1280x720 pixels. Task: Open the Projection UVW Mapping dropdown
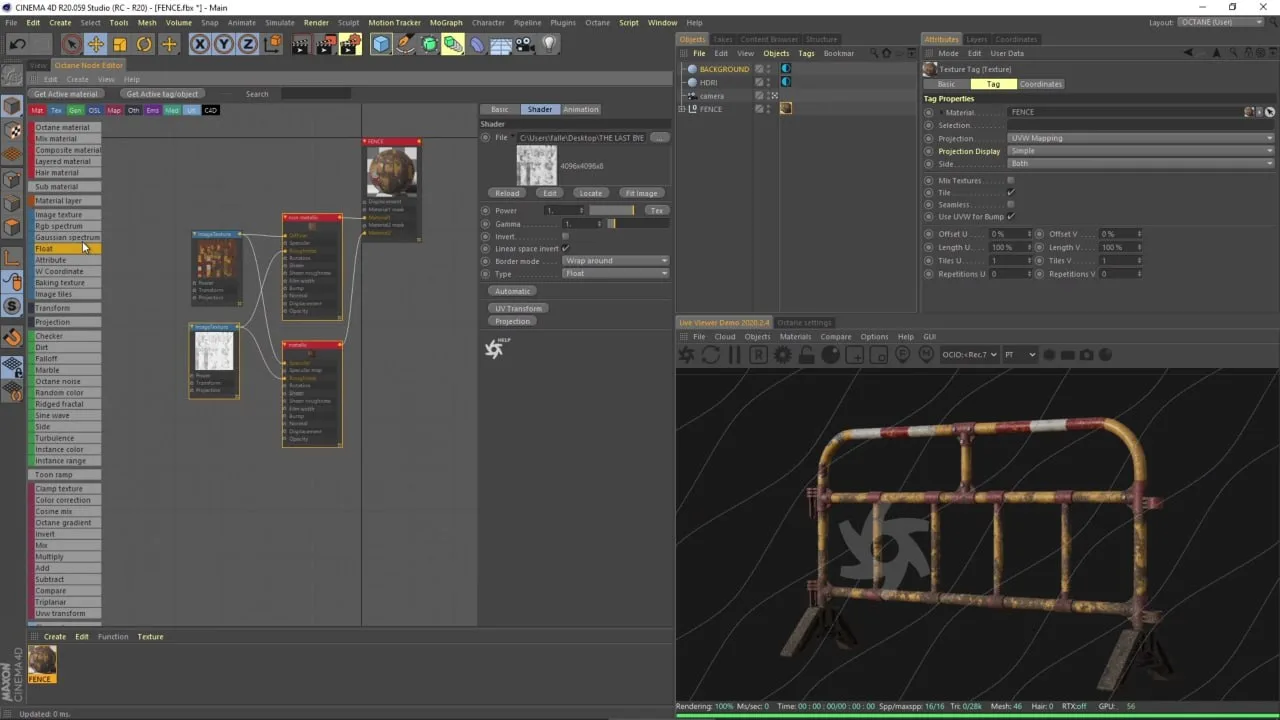click(1141, 138)
